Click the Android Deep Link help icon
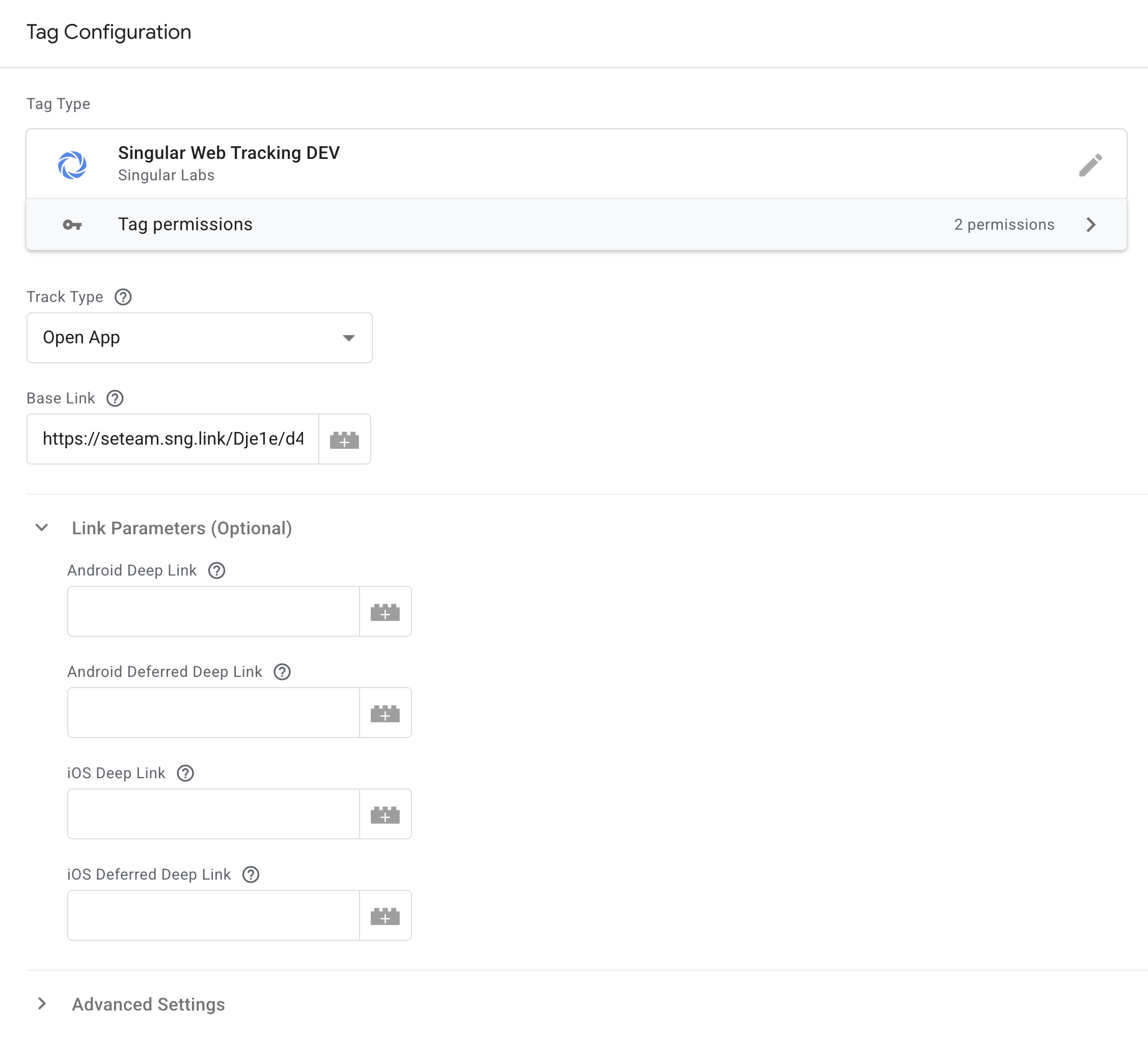The height and width of the screenshot is (1037, 1148). [216, 570]
